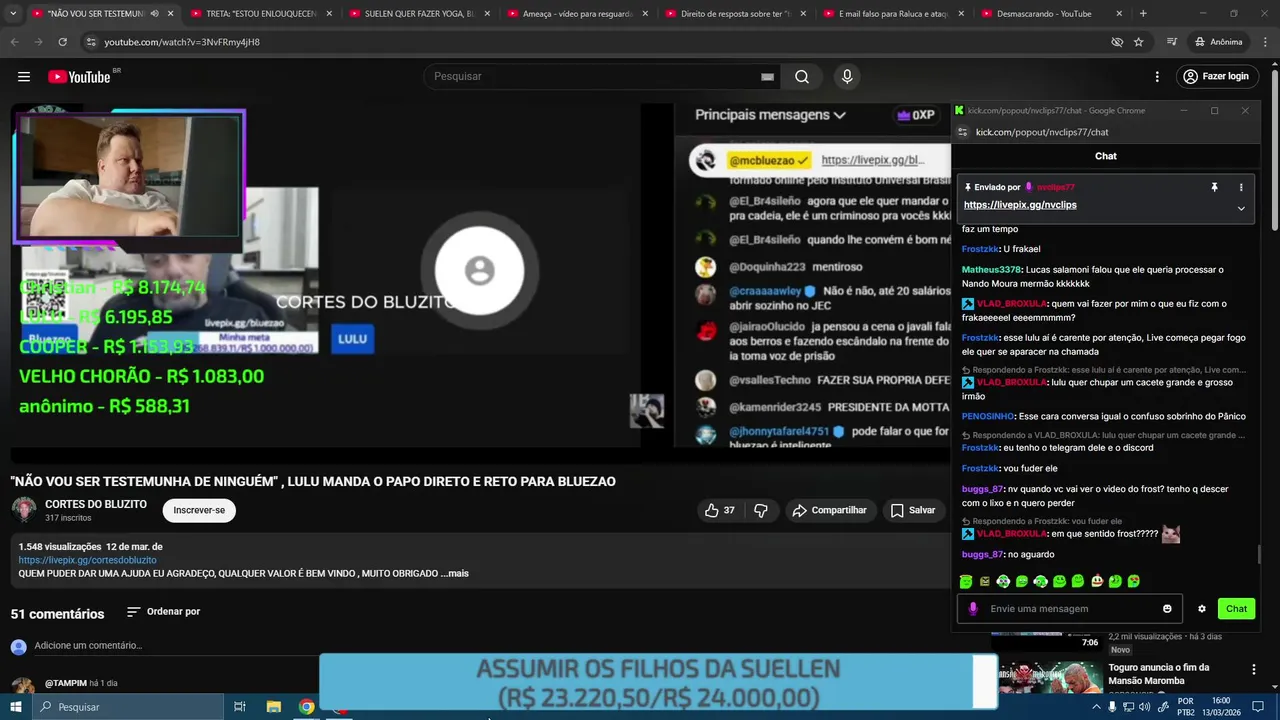Open the Chrome three-dot menu
Image resolution: width=1280 pixels, height=720 pixels.
(1264, 42)
